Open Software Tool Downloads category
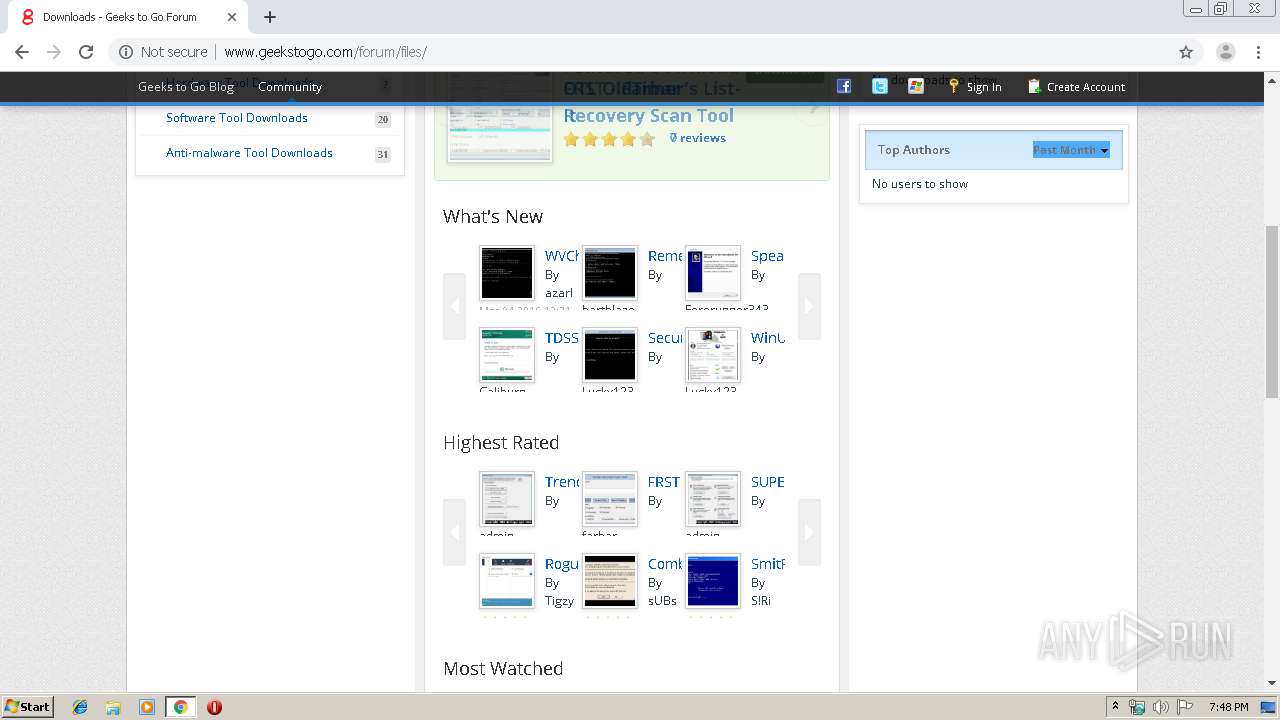Screen dimensions: 1280x720 (x=237, y=118)
